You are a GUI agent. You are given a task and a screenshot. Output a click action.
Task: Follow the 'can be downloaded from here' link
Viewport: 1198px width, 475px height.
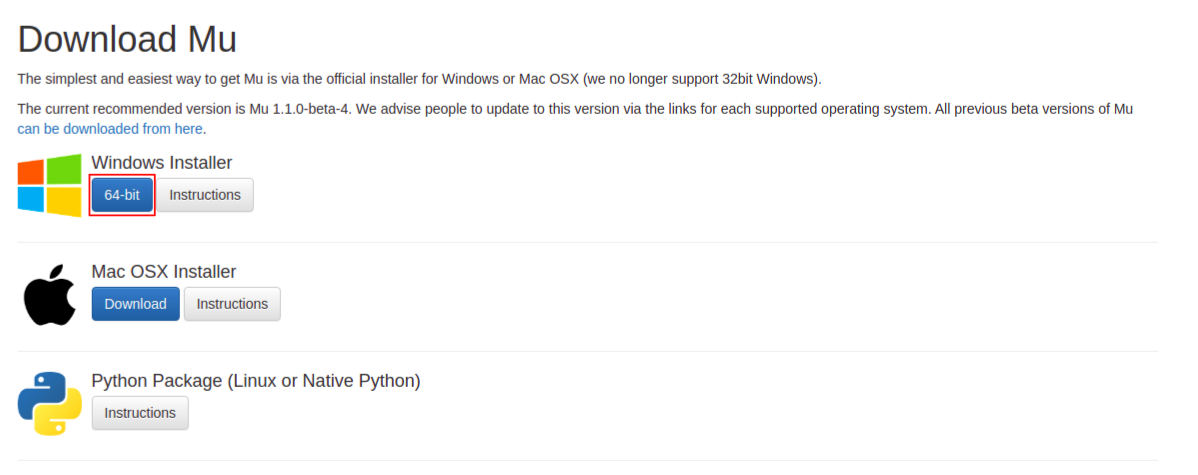click(110, 129)
